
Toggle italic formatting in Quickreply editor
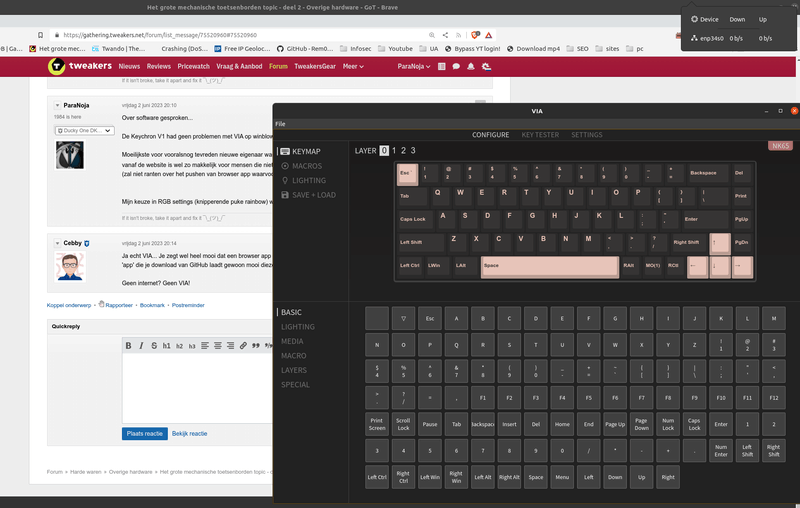point(141,346)
